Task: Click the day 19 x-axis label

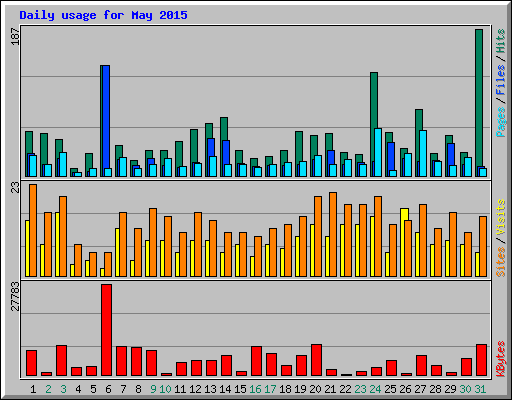Action: [x=300, y=389]
